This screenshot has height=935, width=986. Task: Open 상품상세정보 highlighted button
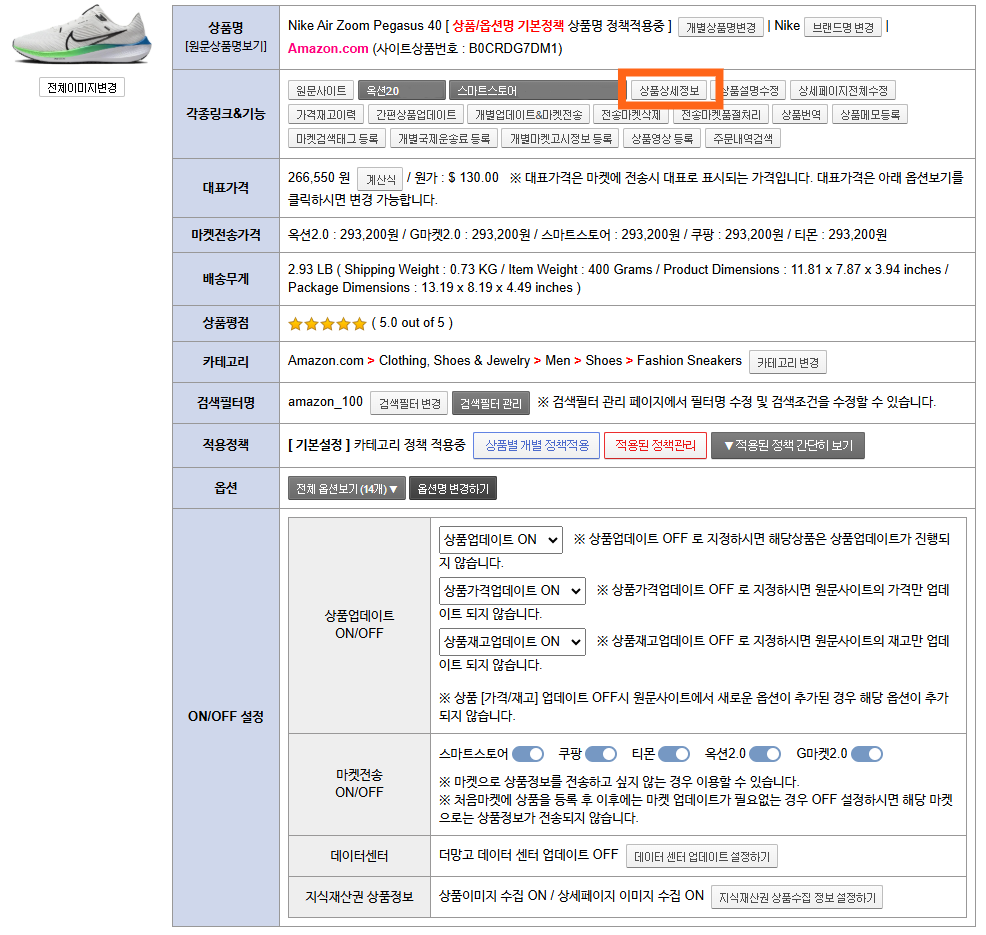pyautogui.click(x=669, y=90)
